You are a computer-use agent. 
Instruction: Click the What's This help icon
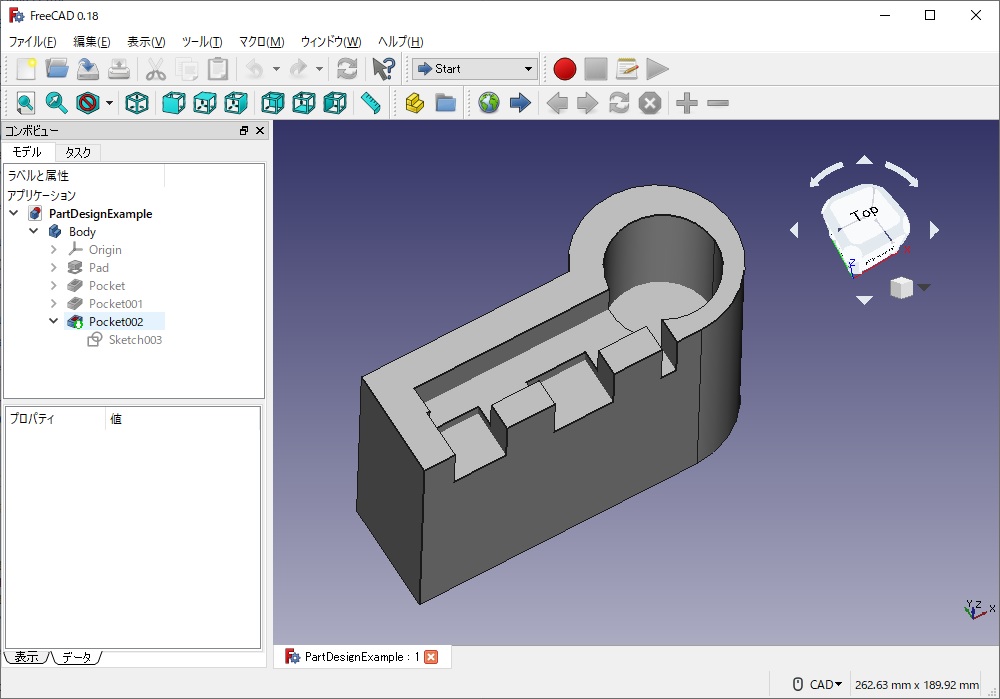[383, 69]
